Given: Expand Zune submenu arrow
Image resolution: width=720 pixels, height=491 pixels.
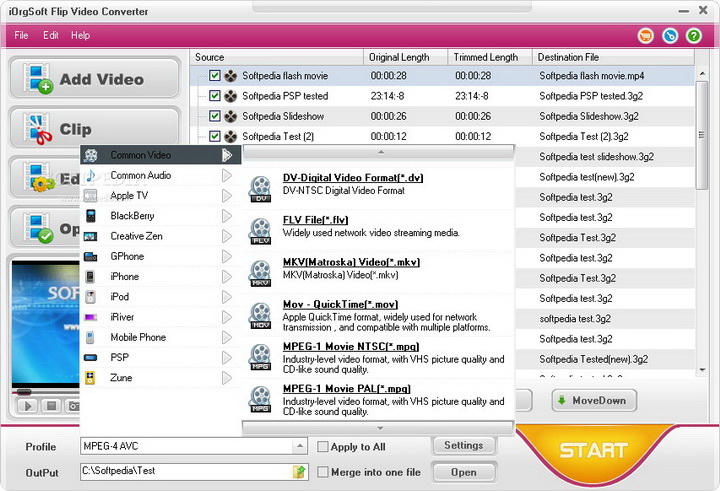Looking at the screenshot, I should [x=226, y=378].
